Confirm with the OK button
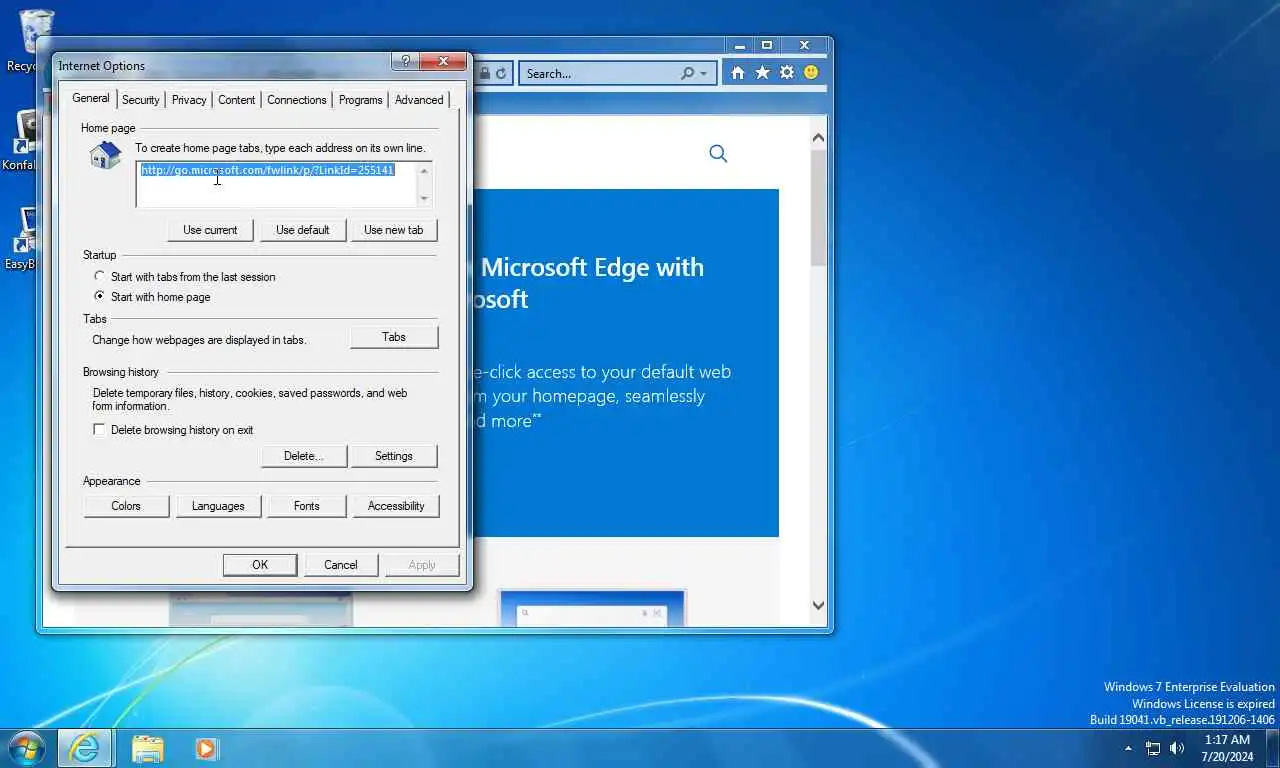The image size is (1280, 768). (x=260, y=565)
